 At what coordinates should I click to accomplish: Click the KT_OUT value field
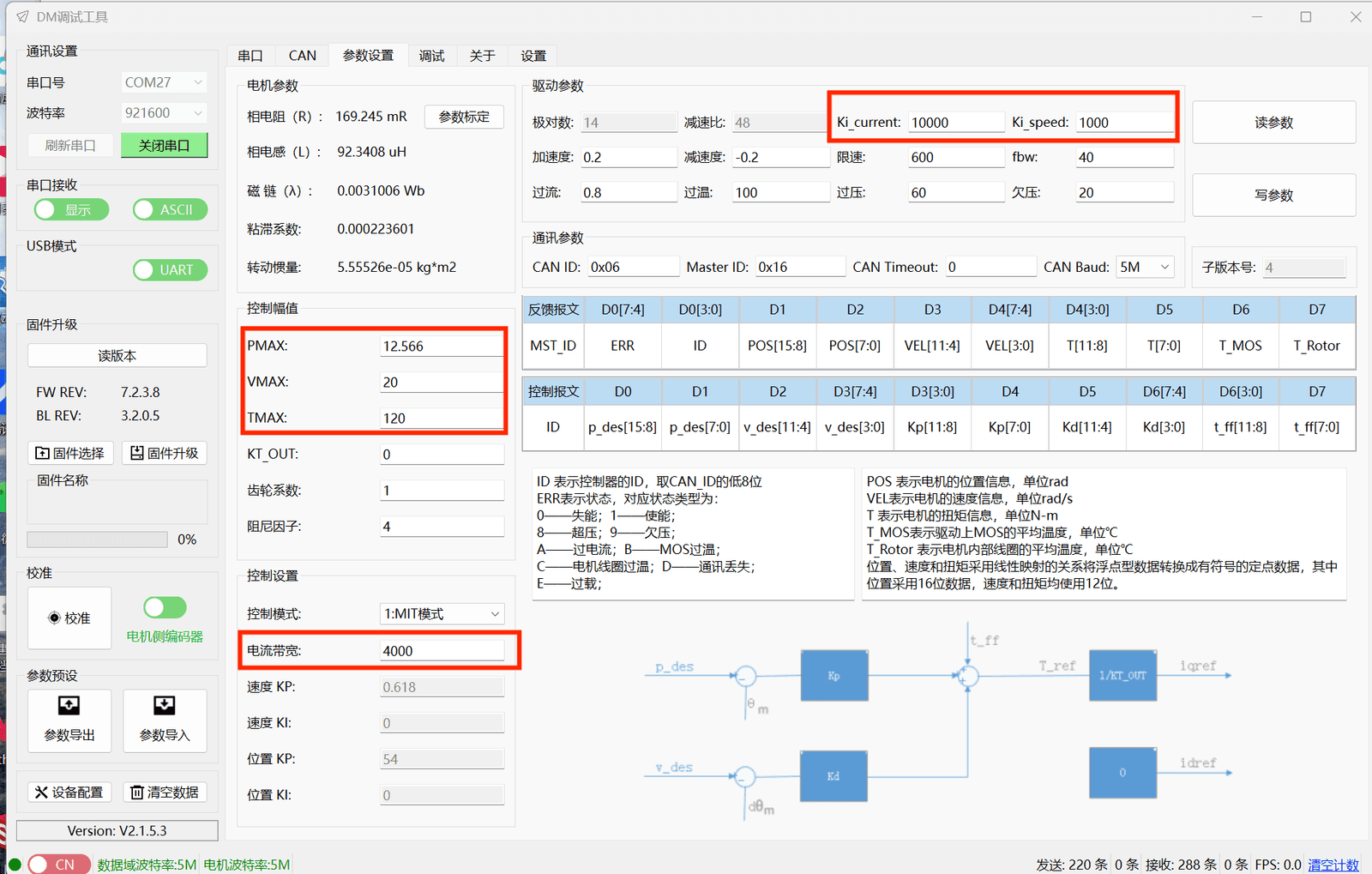[442, 454]
